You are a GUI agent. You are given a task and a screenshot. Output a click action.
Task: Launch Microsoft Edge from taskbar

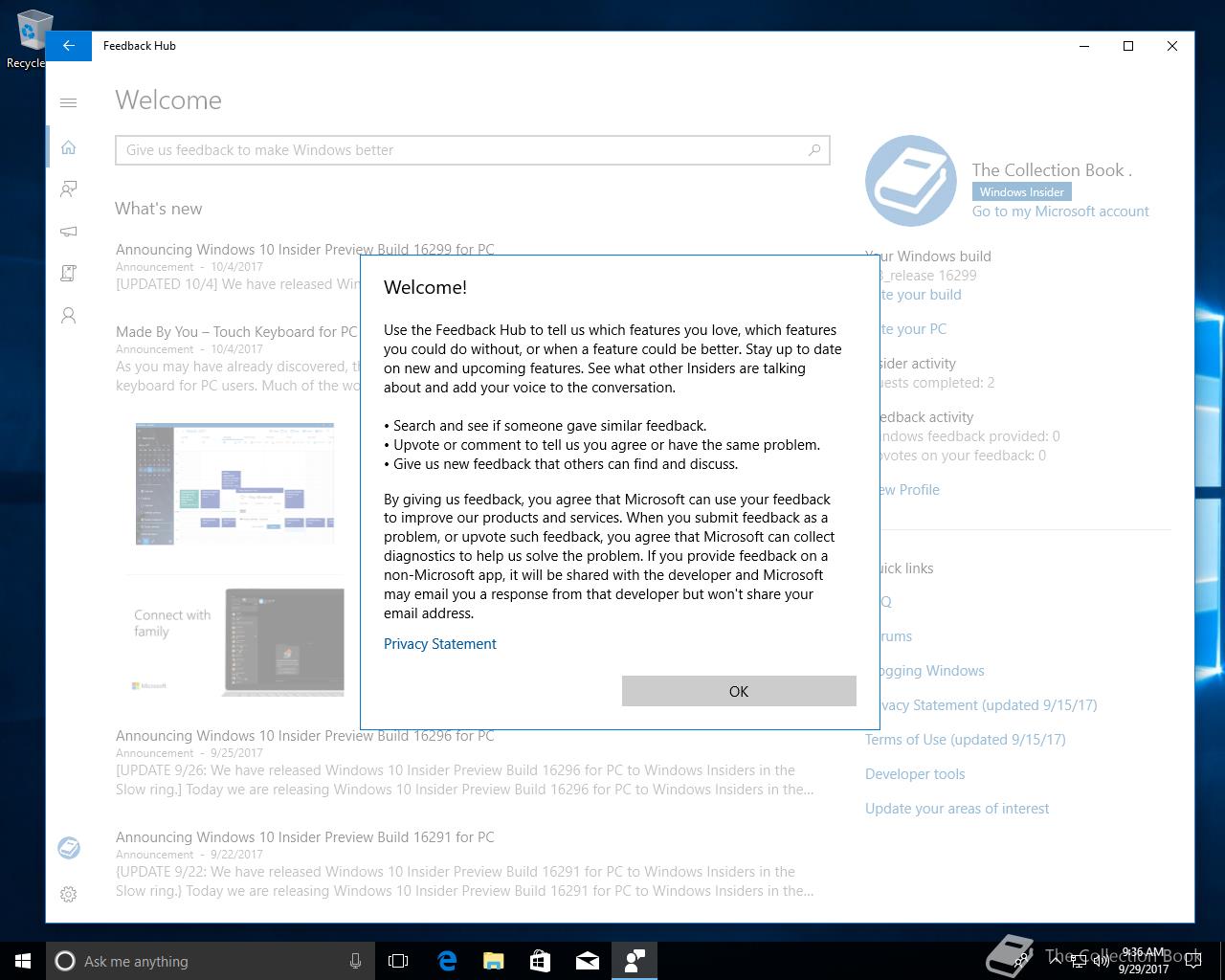[x=447, y=961]
